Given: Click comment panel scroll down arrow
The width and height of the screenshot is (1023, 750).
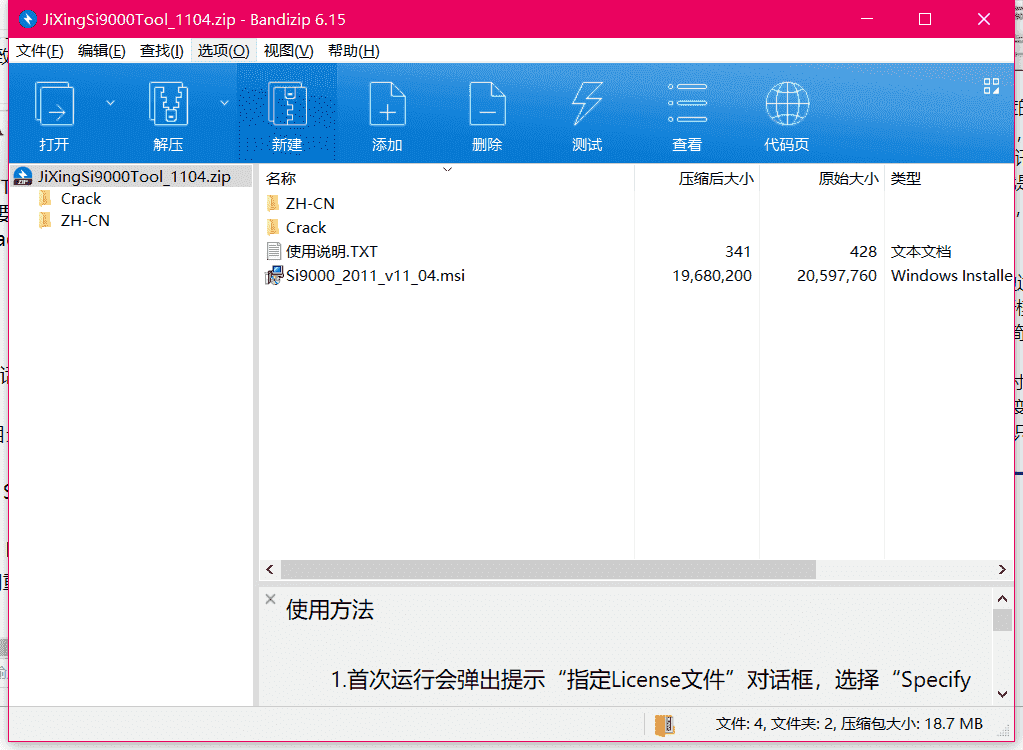Looking at the screenshot, I should pos(1002,695).
